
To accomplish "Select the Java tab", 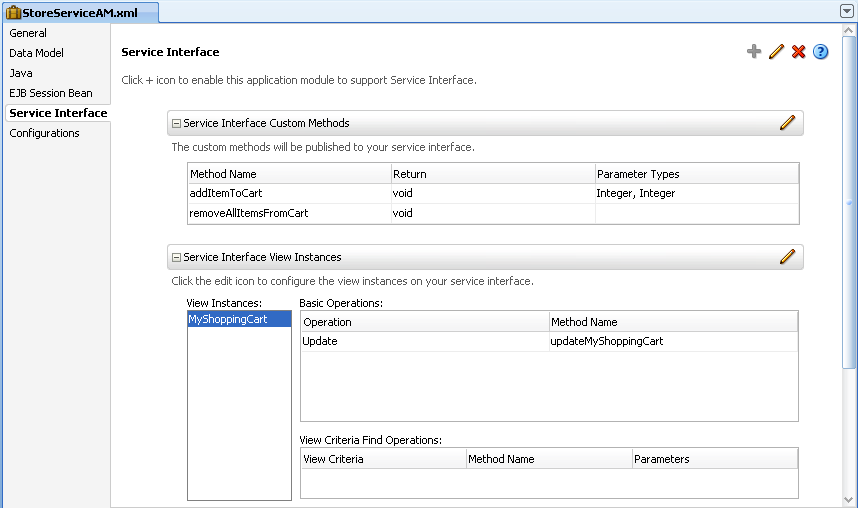I will pyautogui.click(x=21, y=73).
